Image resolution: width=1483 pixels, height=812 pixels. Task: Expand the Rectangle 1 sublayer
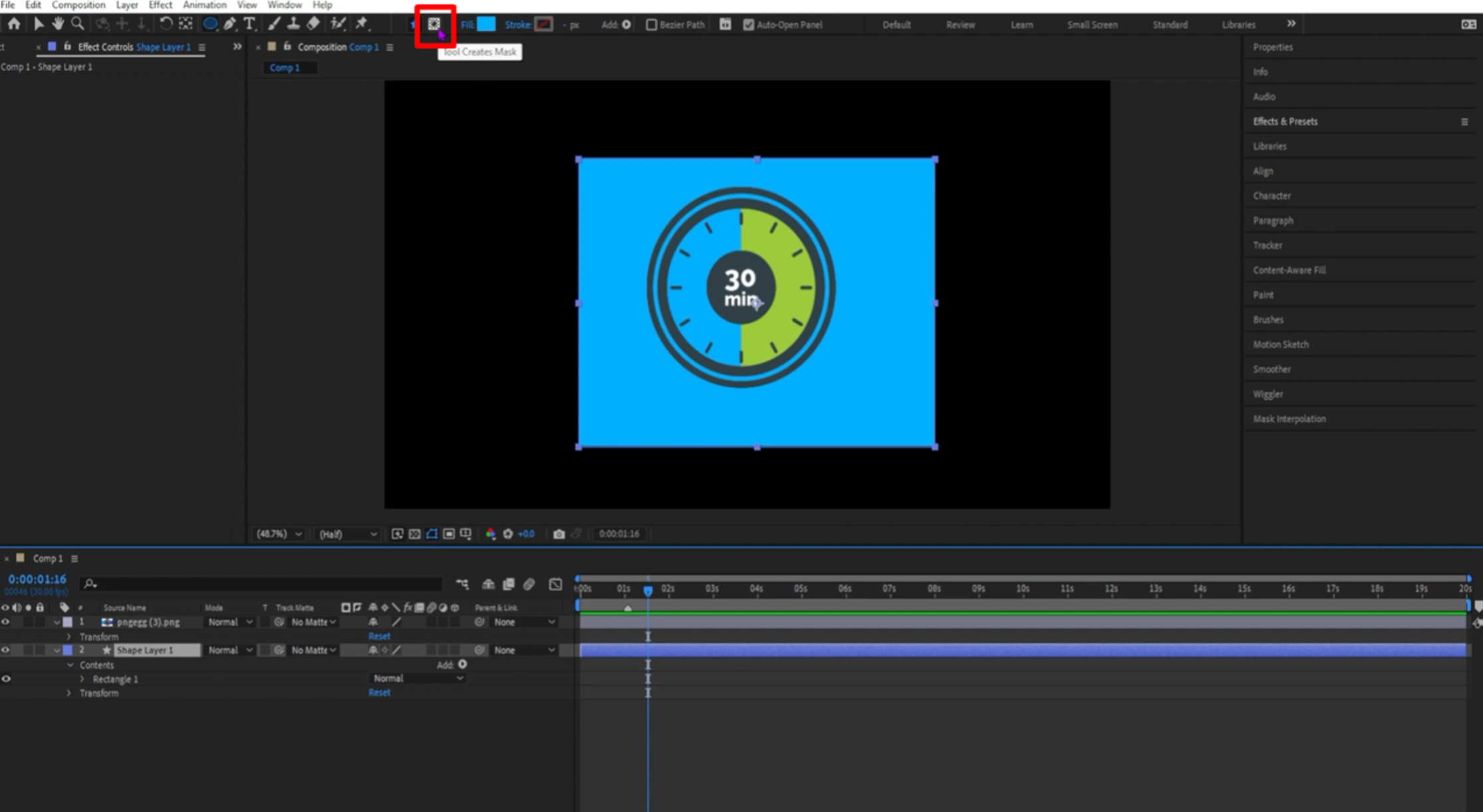pyautogui.click(x=80, y=679)
